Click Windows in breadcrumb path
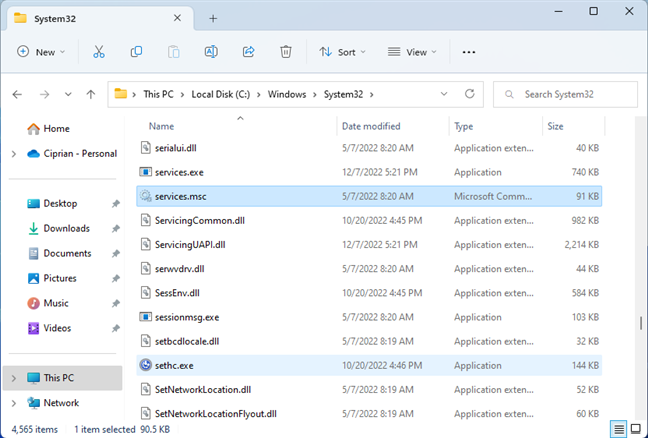Image resolution: width=648 pixels, height=438 pixels. tap(287, 95)
